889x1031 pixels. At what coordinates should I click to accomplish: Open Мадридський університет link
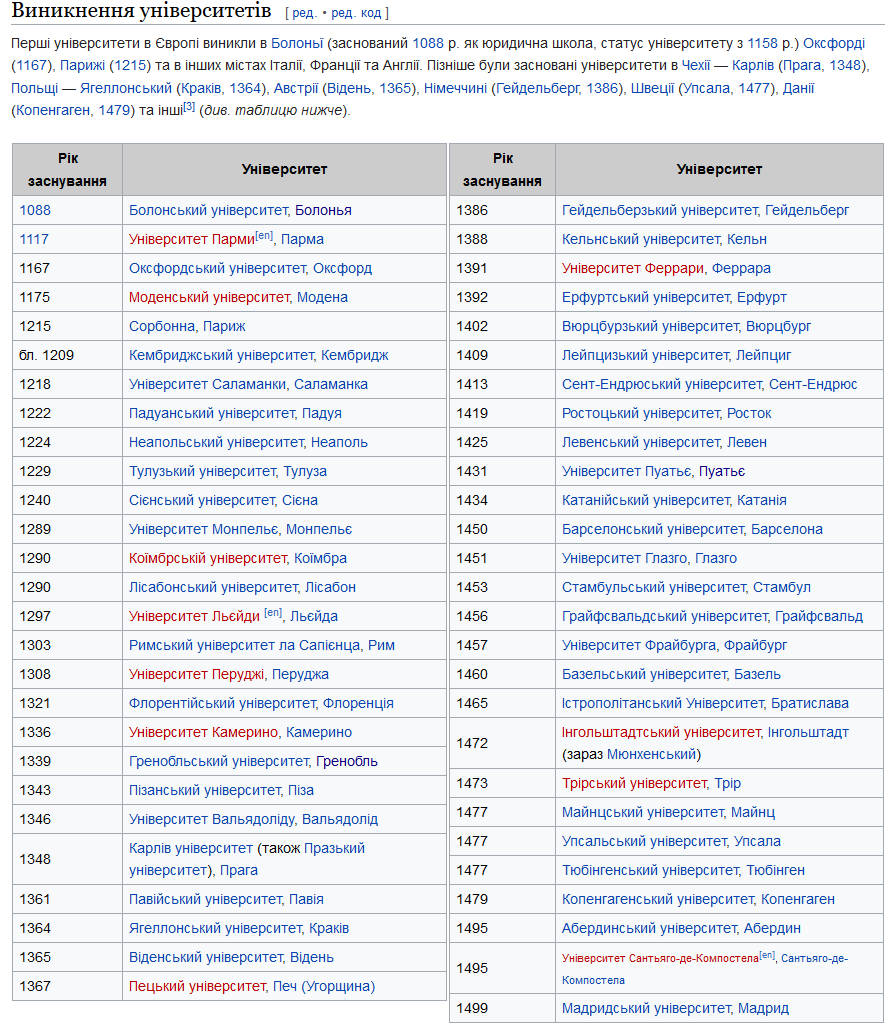click(646, 1007)
